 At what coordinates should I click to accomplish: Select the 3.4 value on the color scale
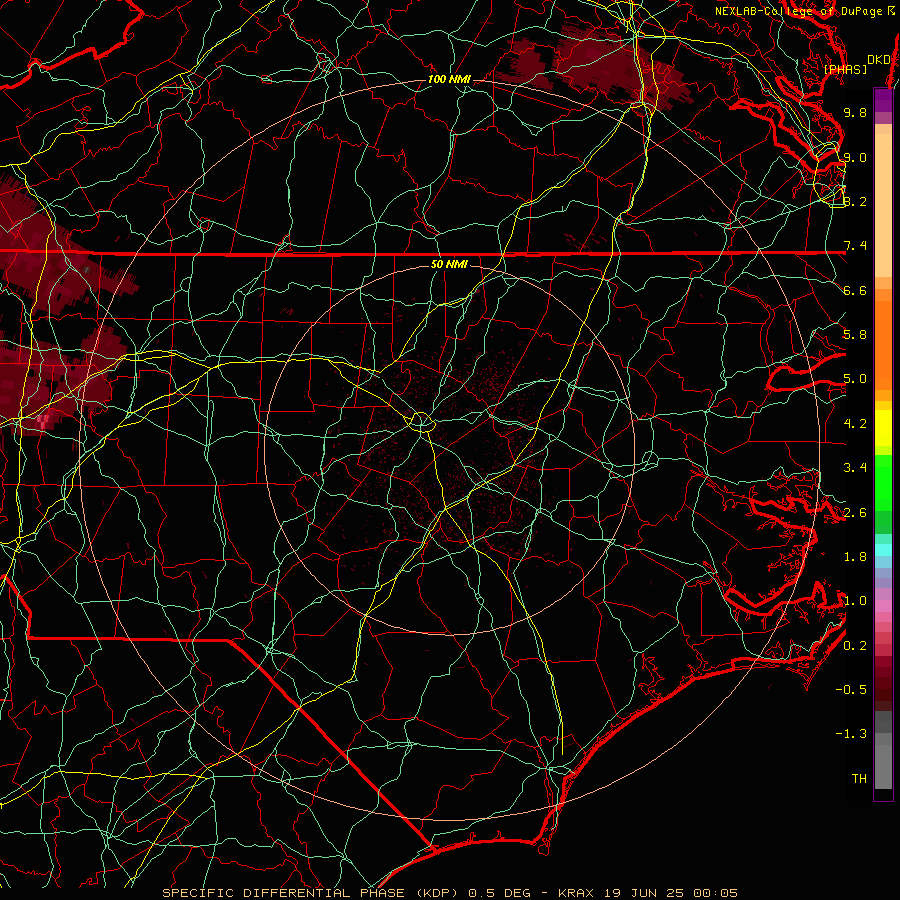(x=855, y=468)
